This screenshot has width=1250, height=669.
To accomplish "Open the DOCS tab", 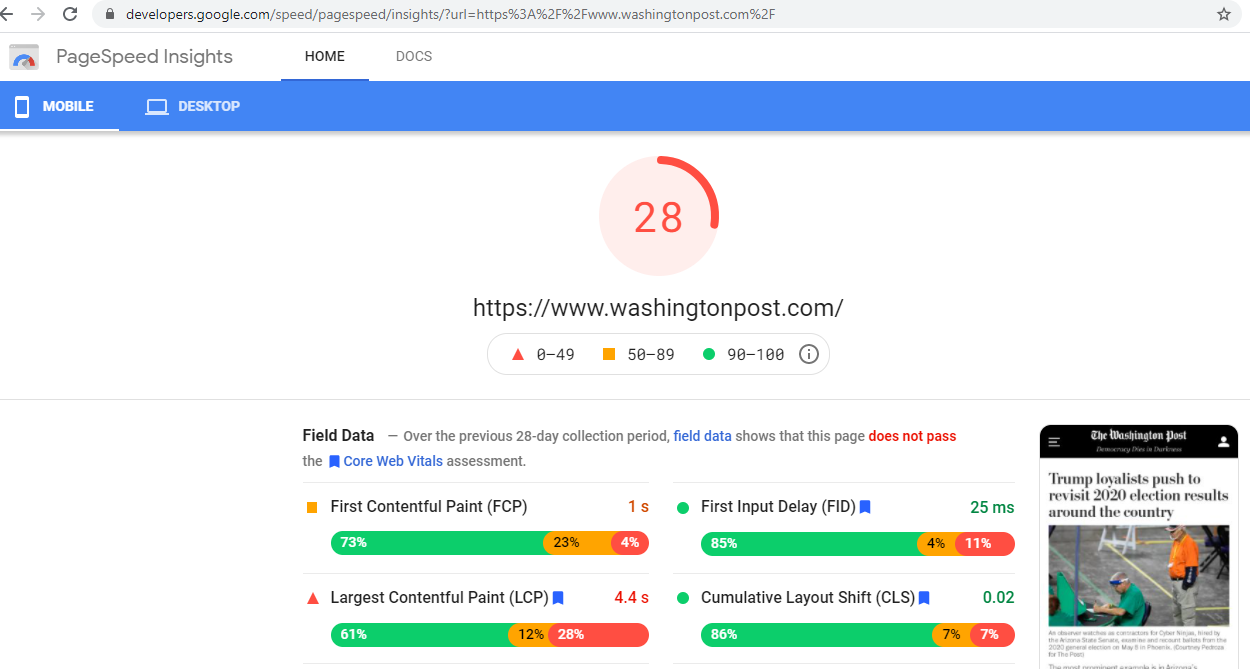I will 414,56.
